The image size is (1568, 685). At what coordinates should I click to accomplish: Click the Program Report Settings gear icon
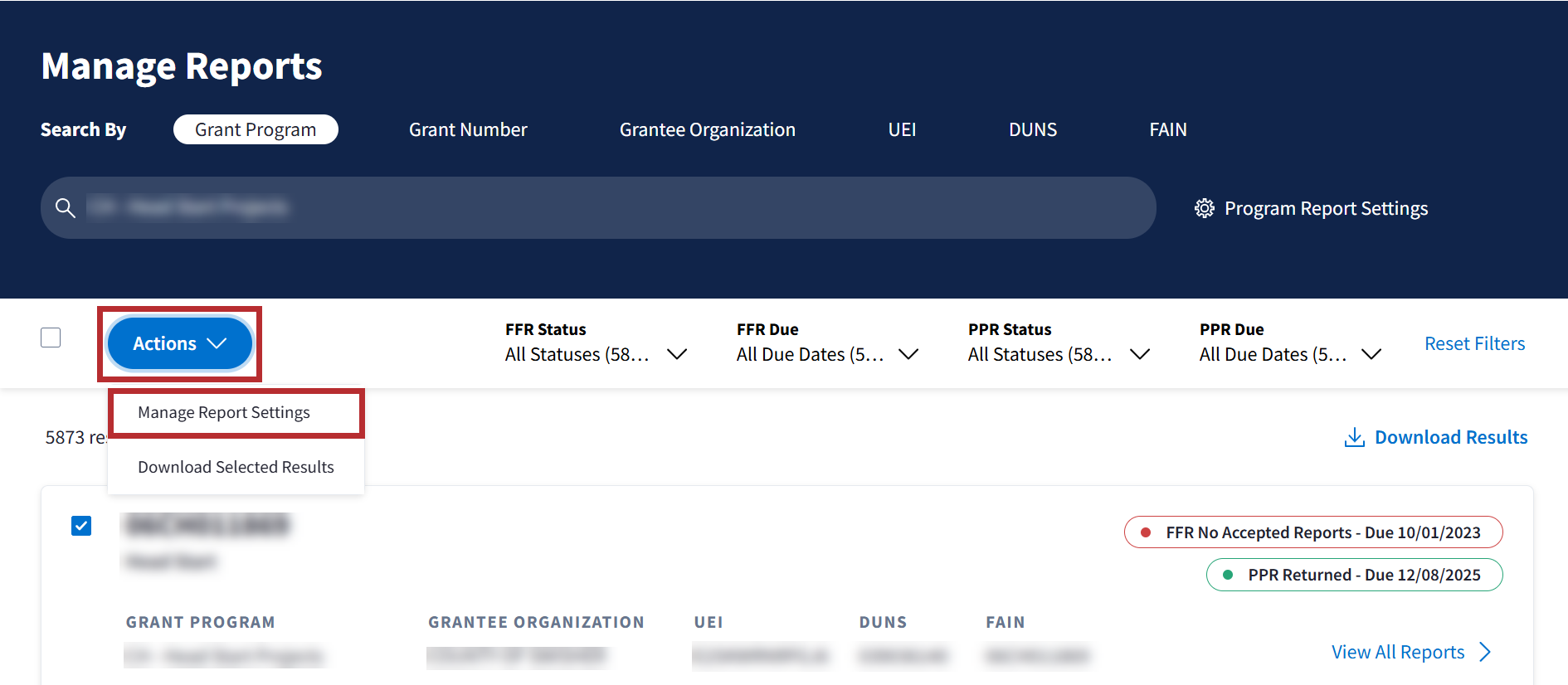[1204, 208]
